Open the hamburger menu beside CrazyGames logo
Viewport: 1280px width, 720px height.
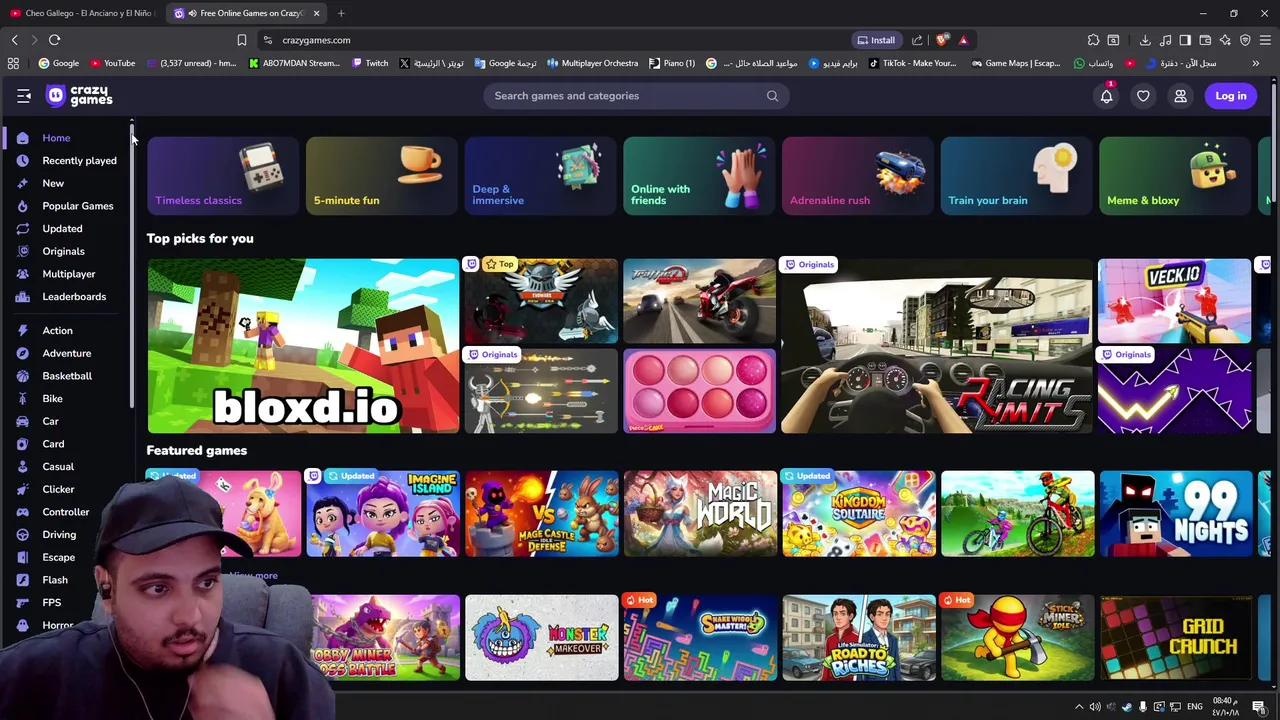(24, 96)
